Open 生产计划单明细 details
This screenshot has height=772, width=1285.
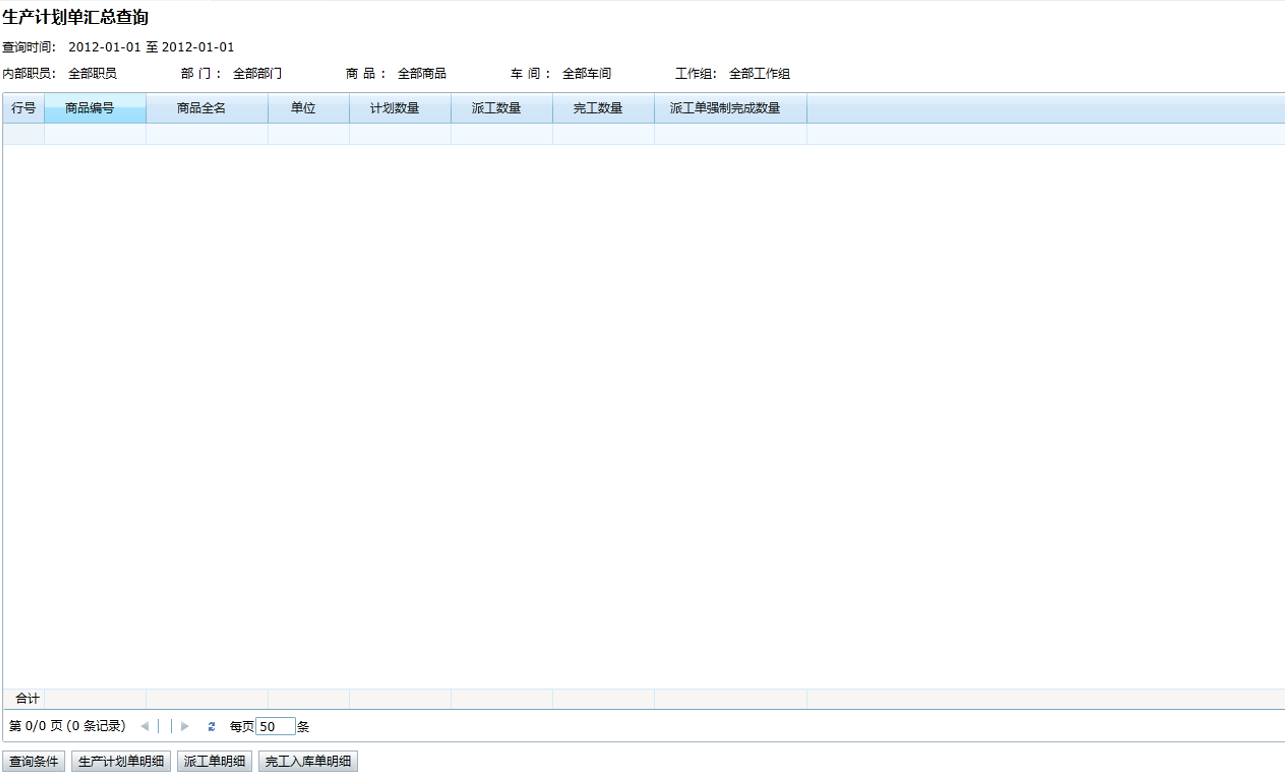[121, 762]
